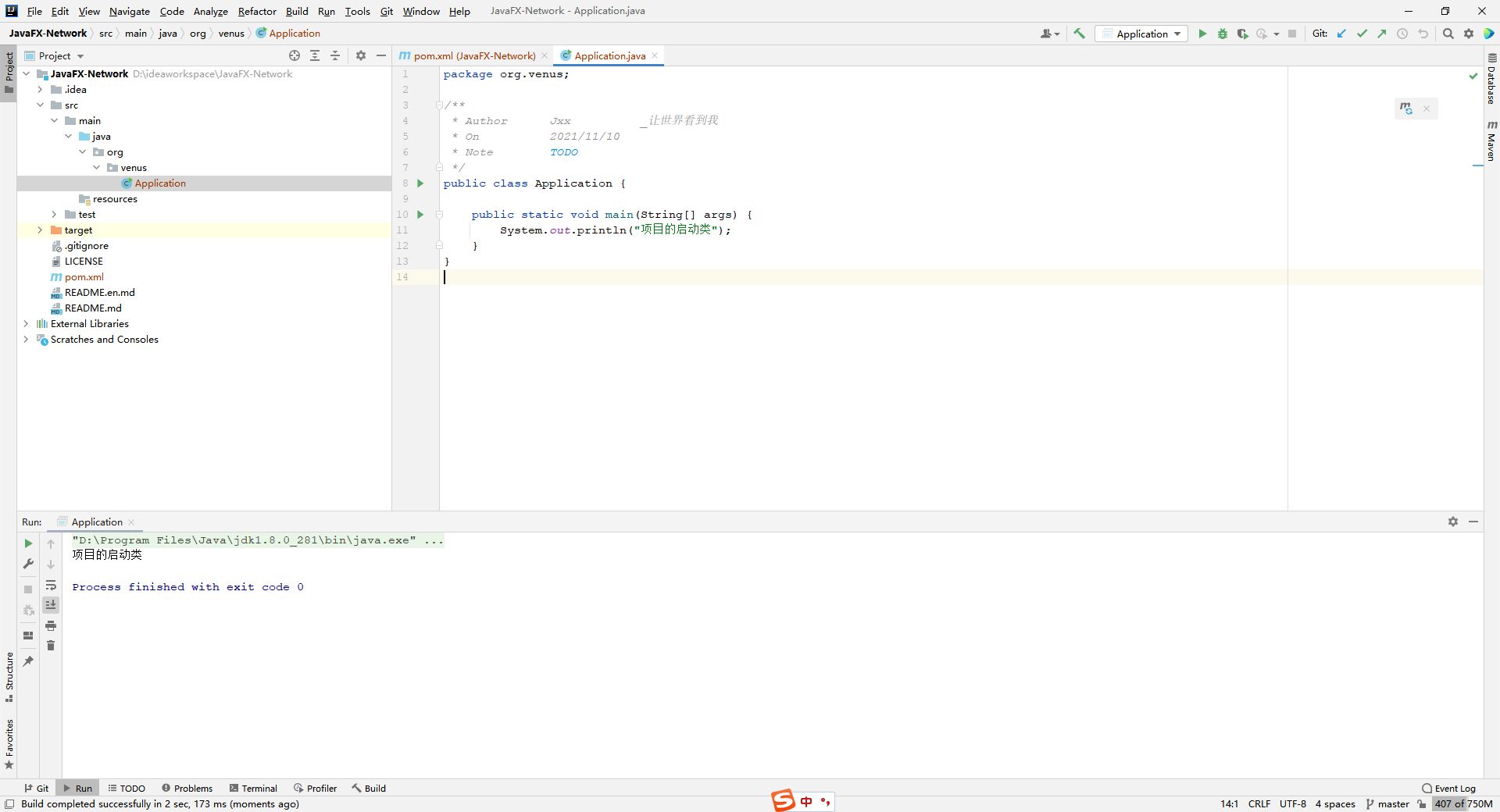Collapse the JavaFX-Network root node
The image size is (1500, 812).
(x=27, y=74)
